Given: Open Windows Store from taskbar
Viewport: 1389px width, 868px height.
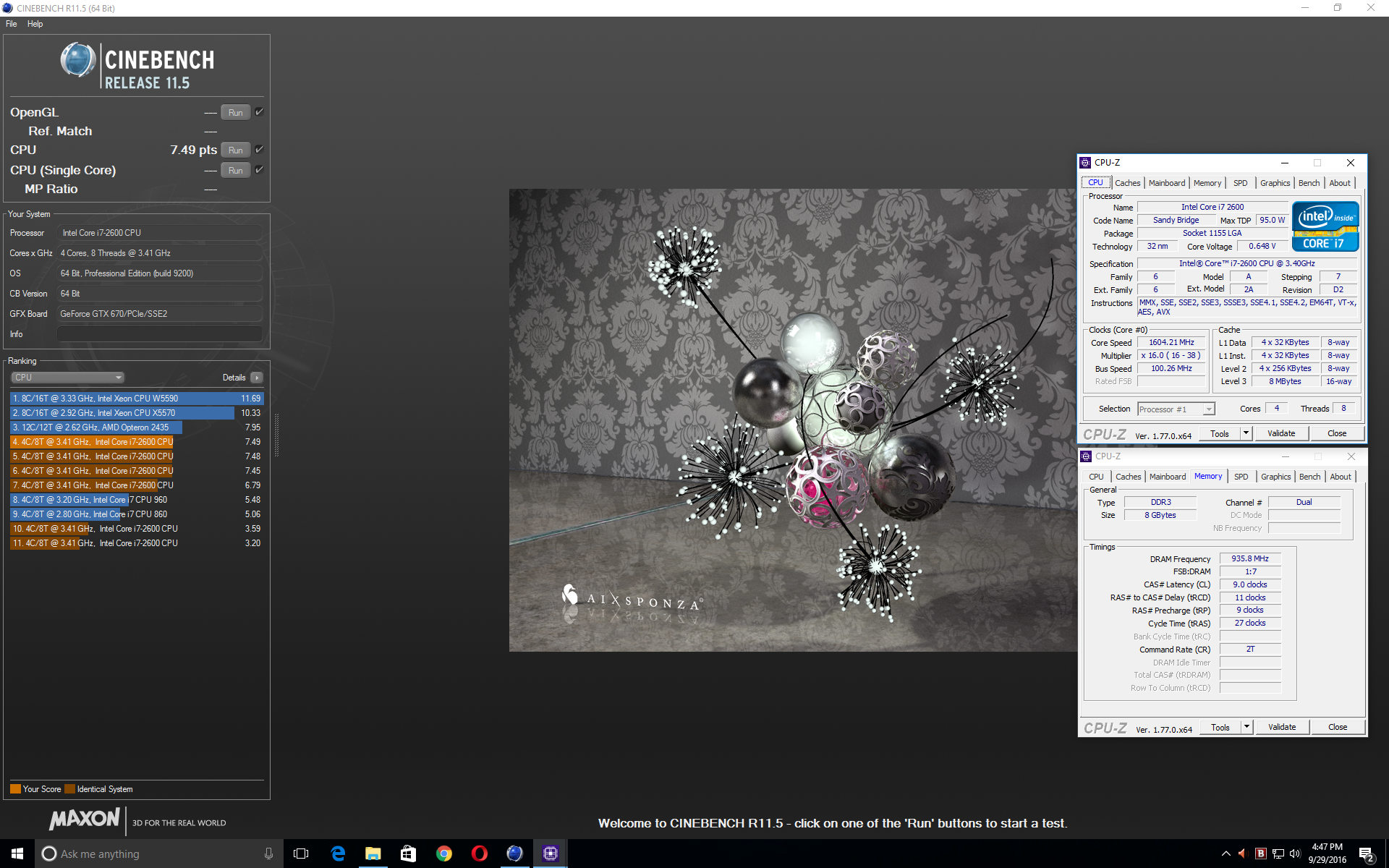Looking at the screenshot, I should (x=408, y=854).
